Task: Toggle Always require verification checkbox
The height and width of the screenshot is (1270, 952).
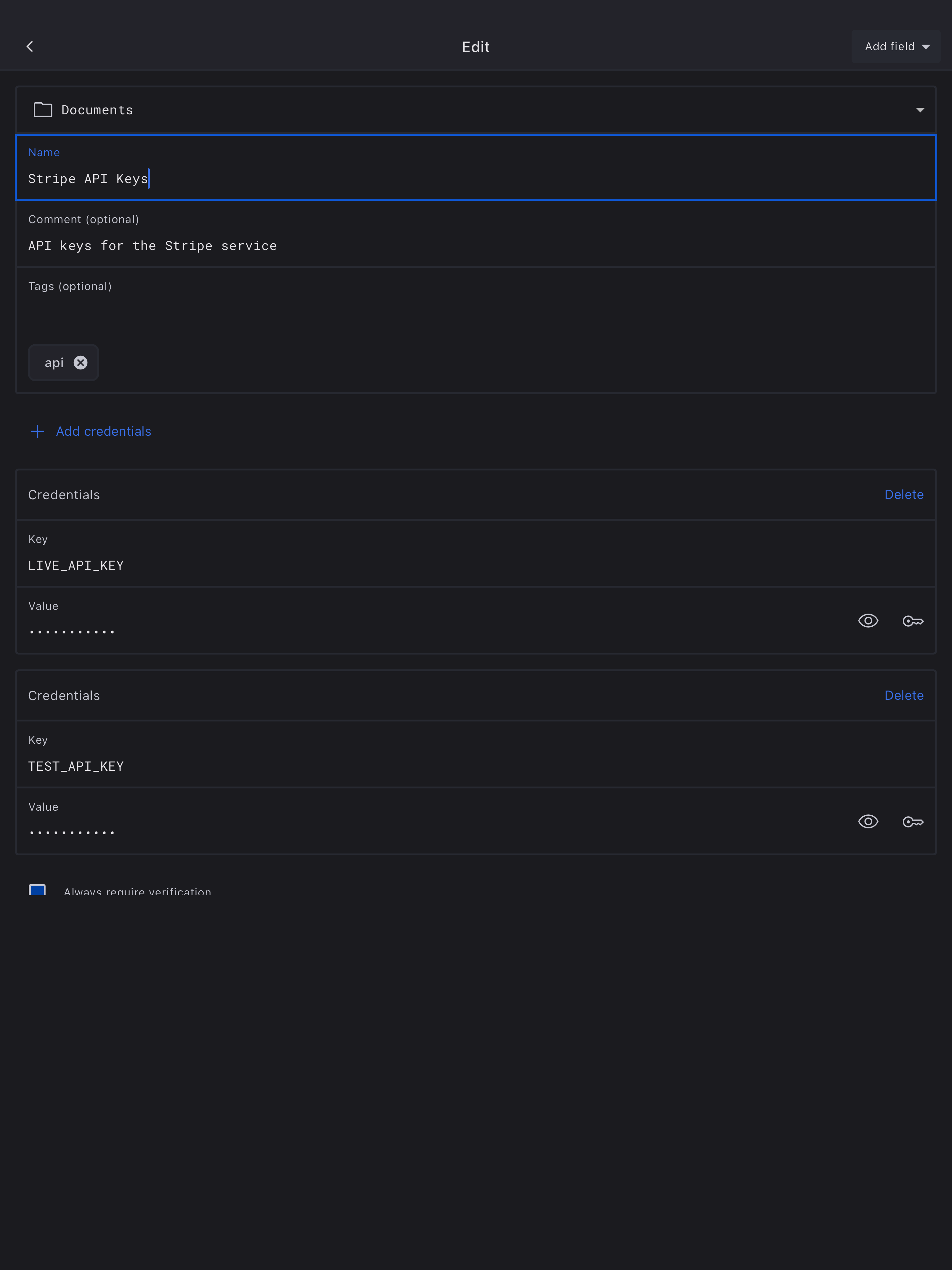Action: click(37, 890)
